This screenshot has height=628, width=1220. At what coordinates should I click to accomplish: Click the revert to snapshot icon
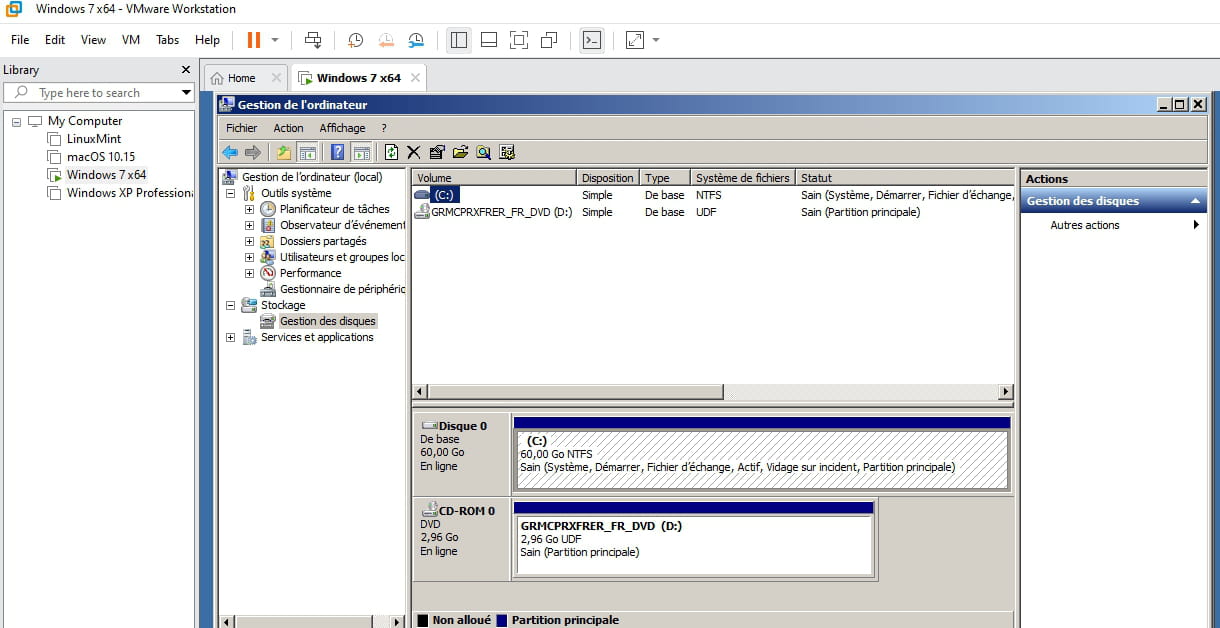386,40
